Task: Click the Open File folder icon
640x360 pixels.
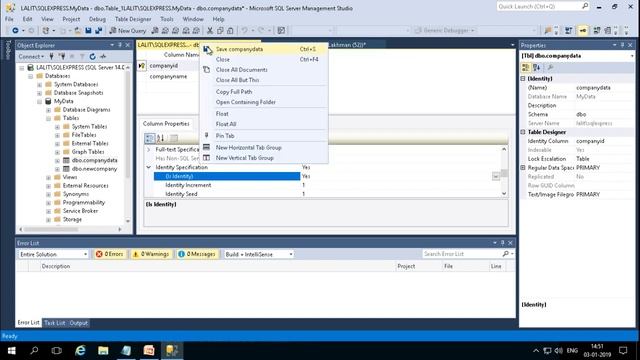Action: [77, 31]
